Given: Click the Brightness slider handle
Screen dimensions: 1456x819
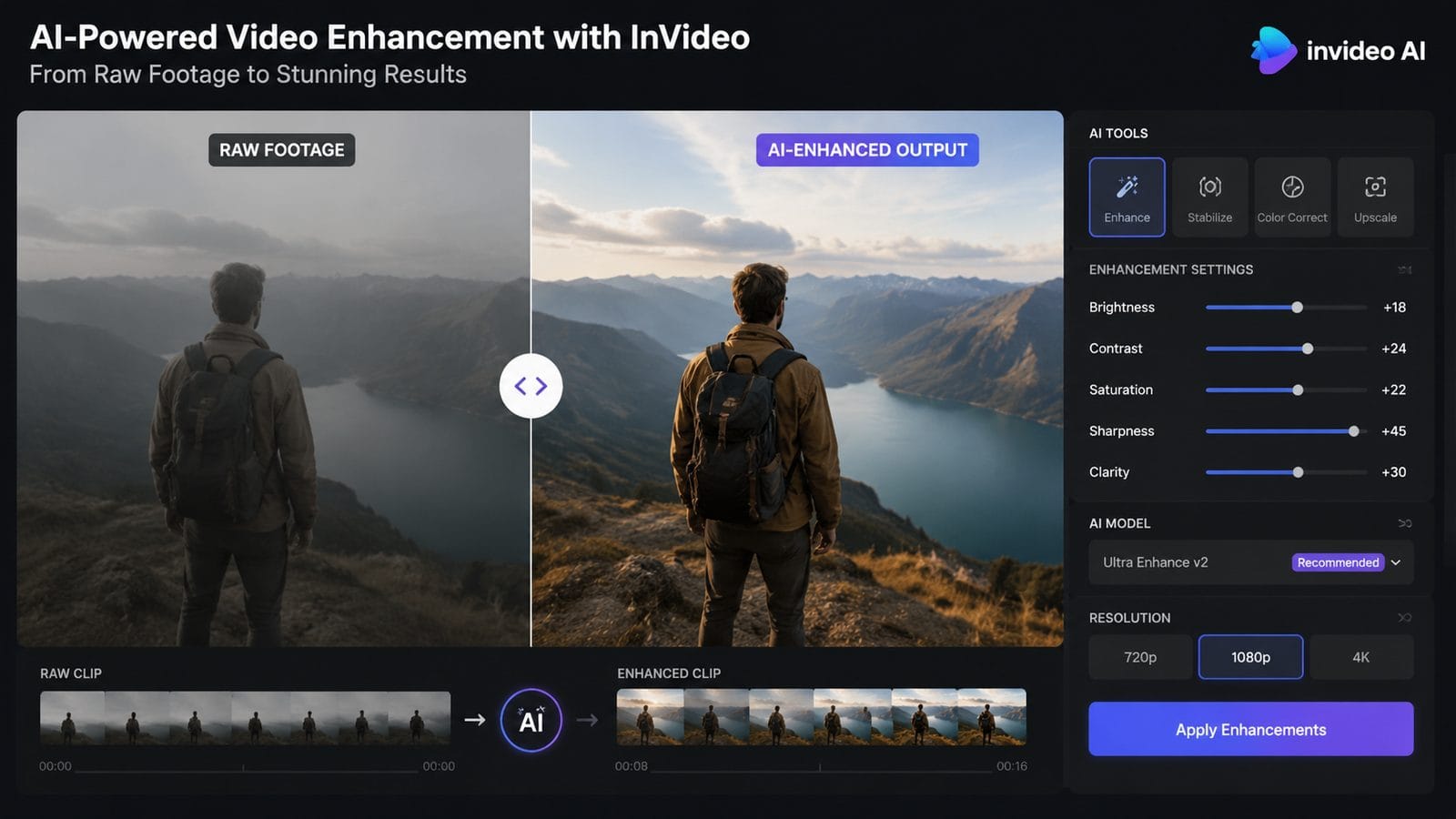Looking at the screenshot, I should [x=1298, y=308].
